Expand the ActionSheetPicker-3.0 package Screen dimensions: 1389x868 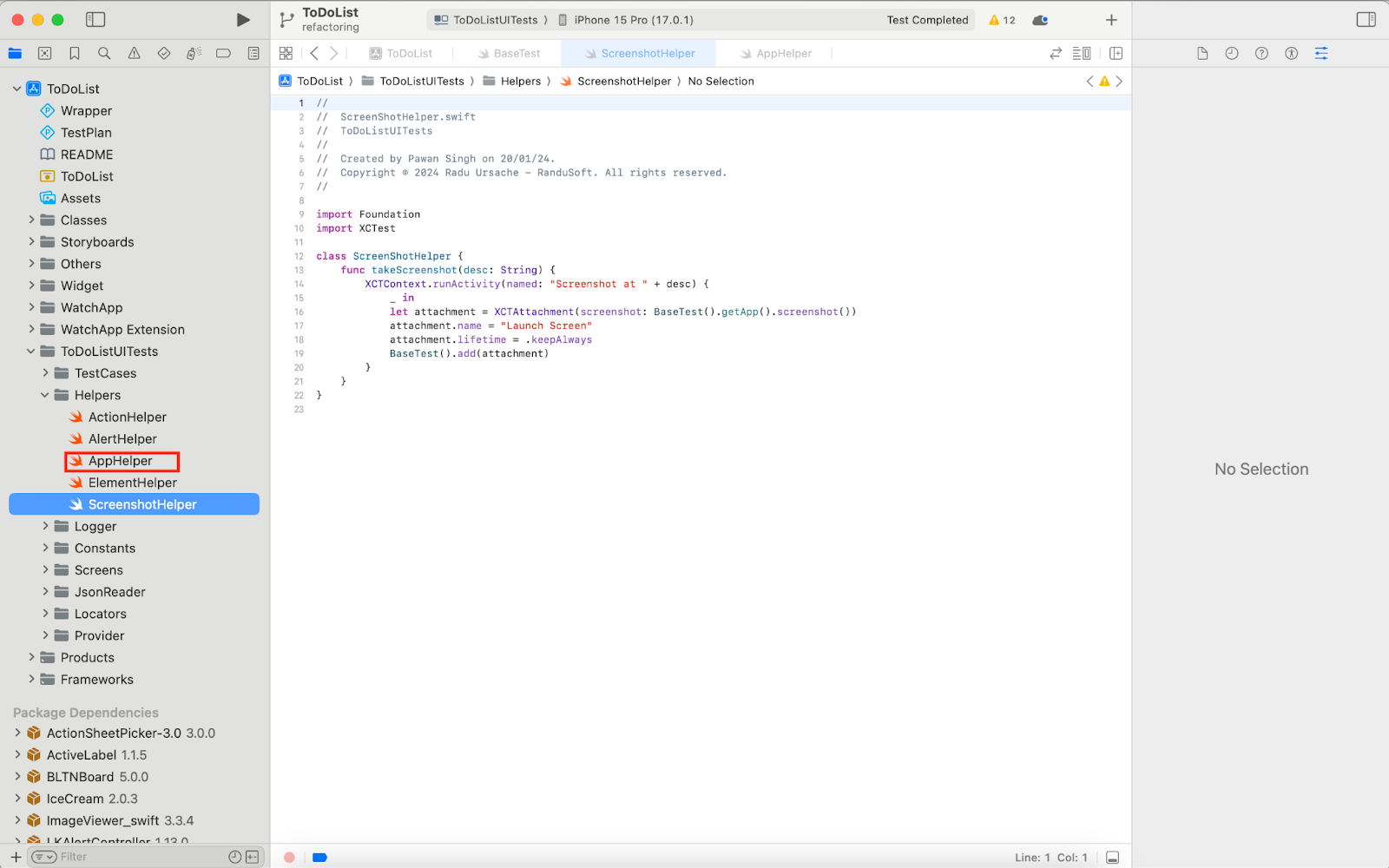pyautogui.click(x=17, y=733)
